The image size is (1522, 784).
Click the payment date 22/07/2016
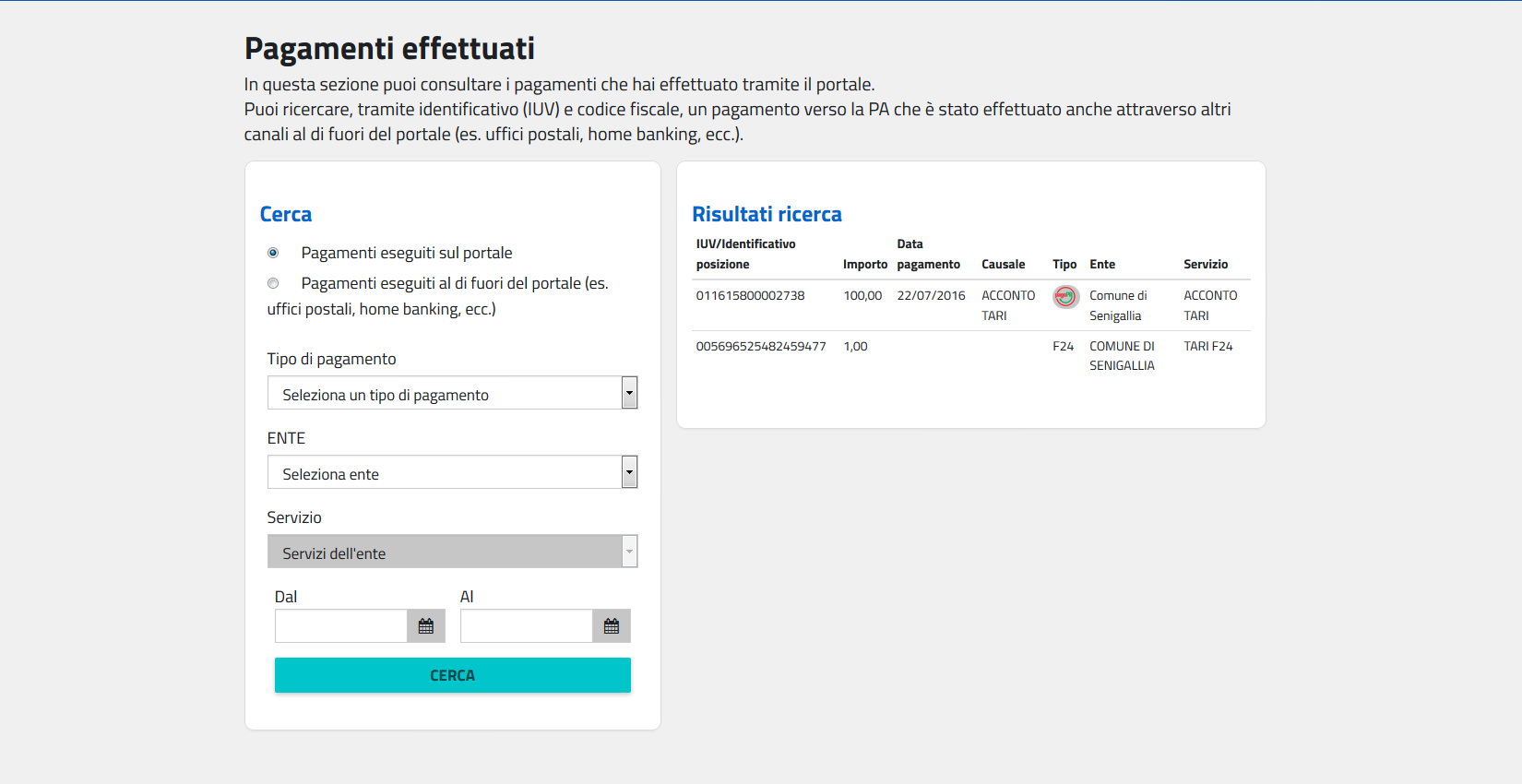point(931,295)
